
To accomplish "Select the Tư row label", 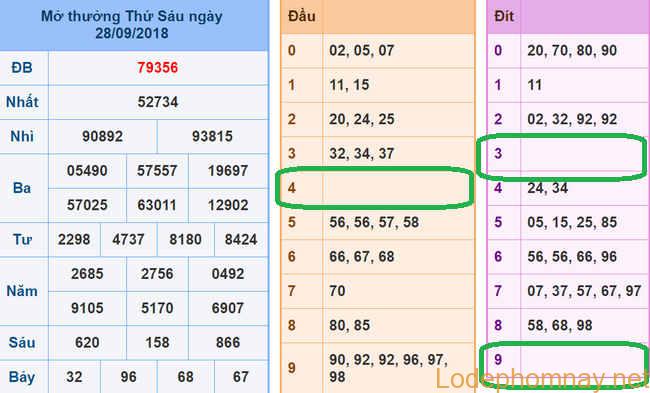I will [x=22, y=239].
